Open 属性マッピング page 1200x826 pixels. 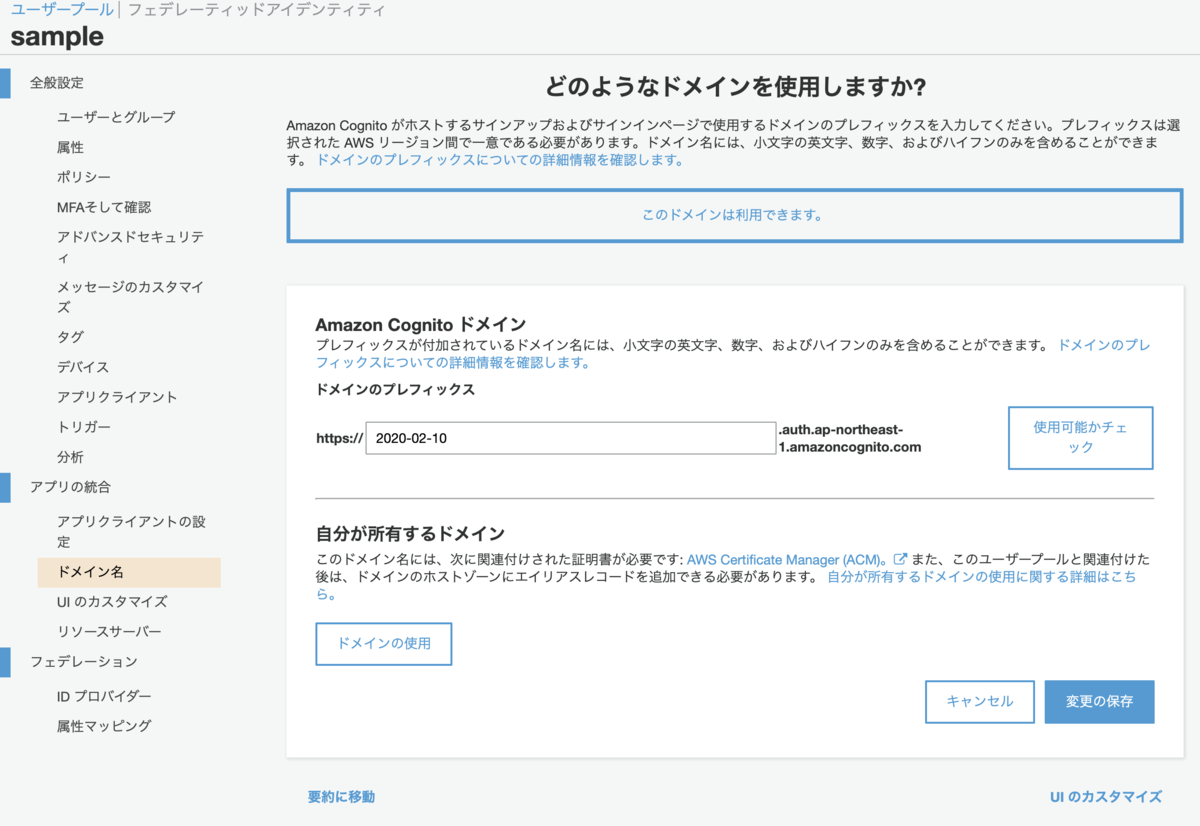(104, 726)
